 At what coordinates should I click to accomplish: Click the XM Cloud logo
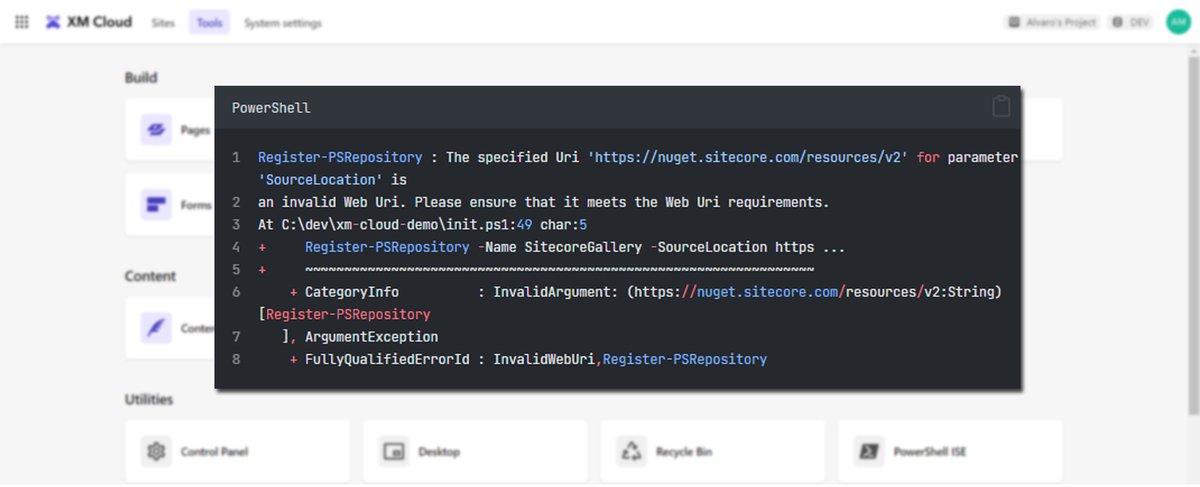click(x=88, y=22)
